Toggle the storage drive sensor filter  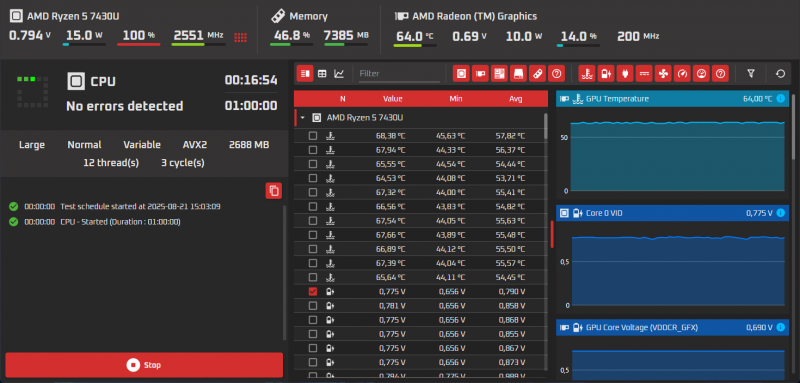(518, 74)
